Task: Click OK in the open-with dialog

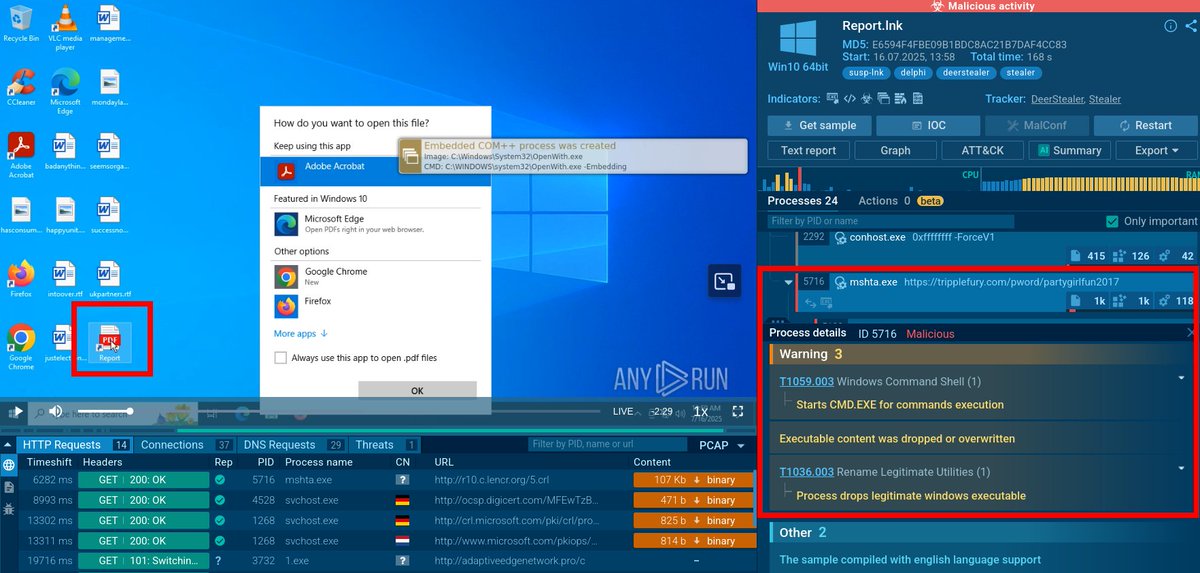Action: [417, 391]
